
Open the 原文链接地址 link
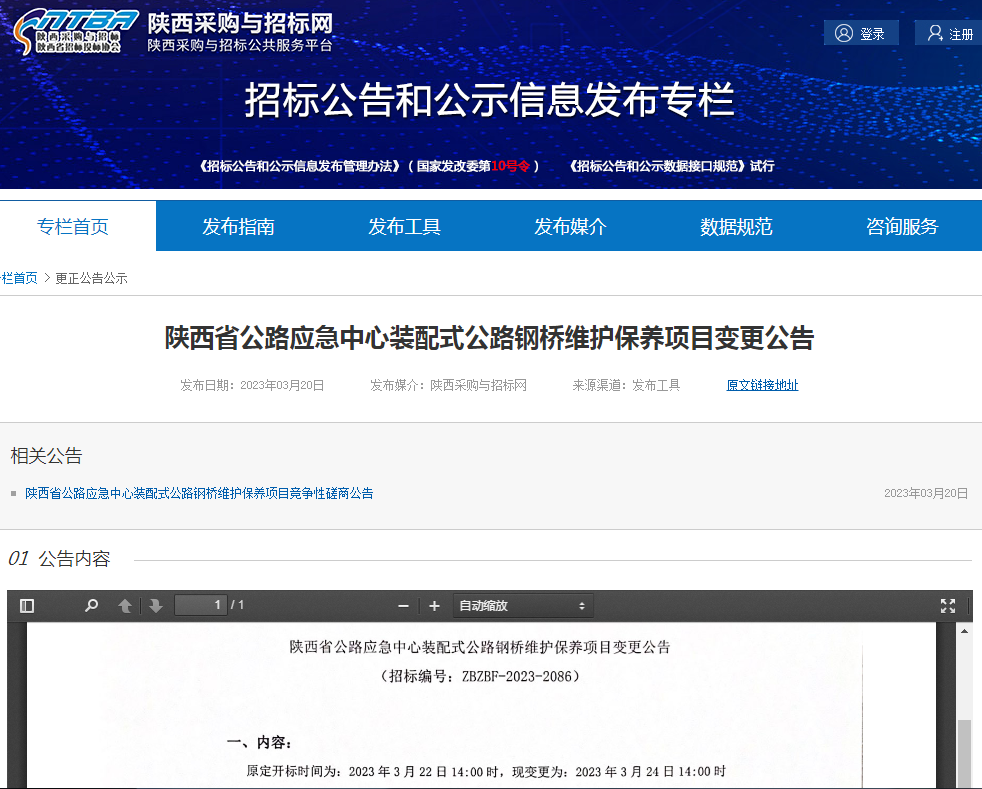762,385
